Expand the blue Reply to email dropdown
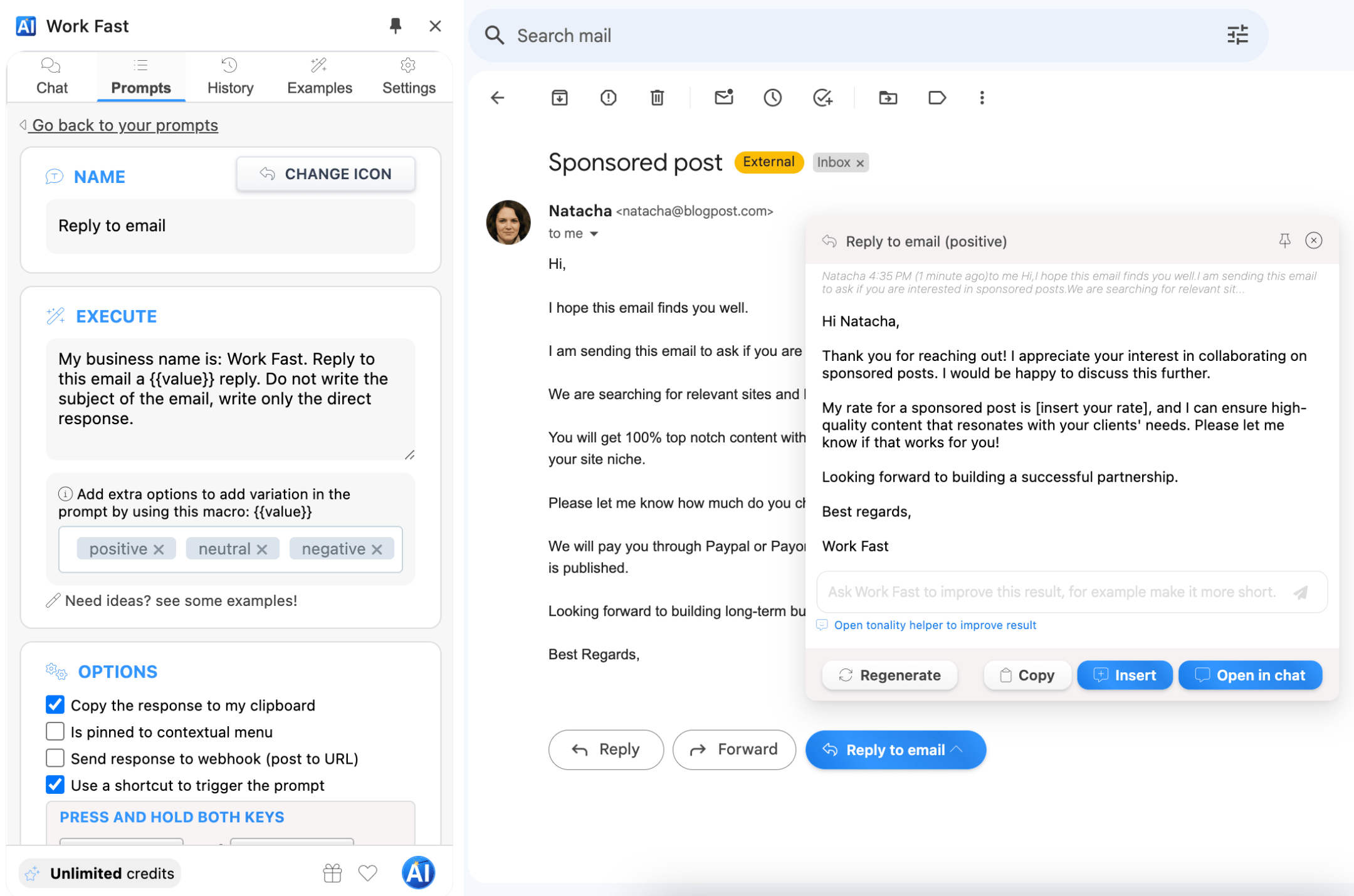 [x=957, y=749]
